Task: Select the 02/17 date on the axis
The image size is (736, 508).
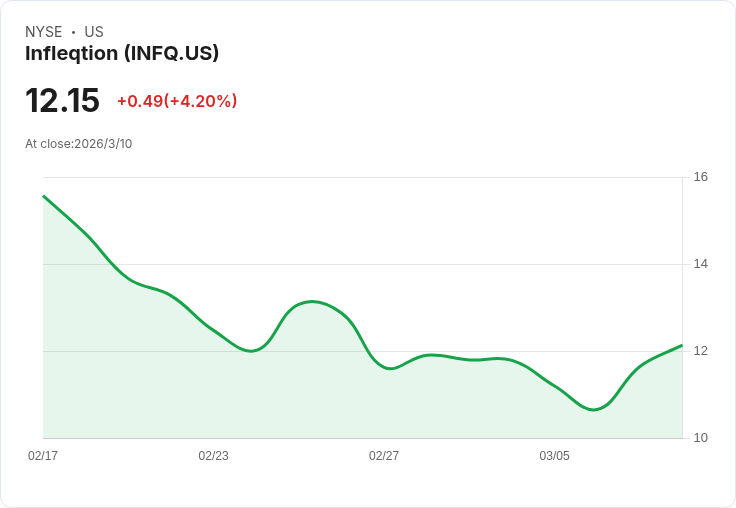Action: tap(43, 456)
